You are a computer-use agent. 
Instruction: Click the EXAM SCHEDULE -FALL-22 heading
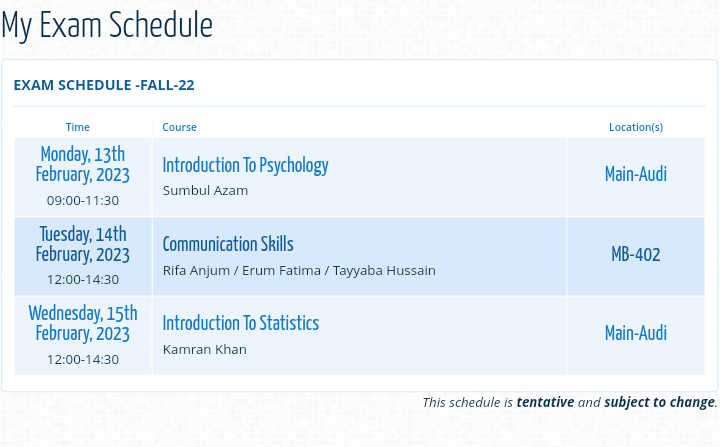(104, 85)
